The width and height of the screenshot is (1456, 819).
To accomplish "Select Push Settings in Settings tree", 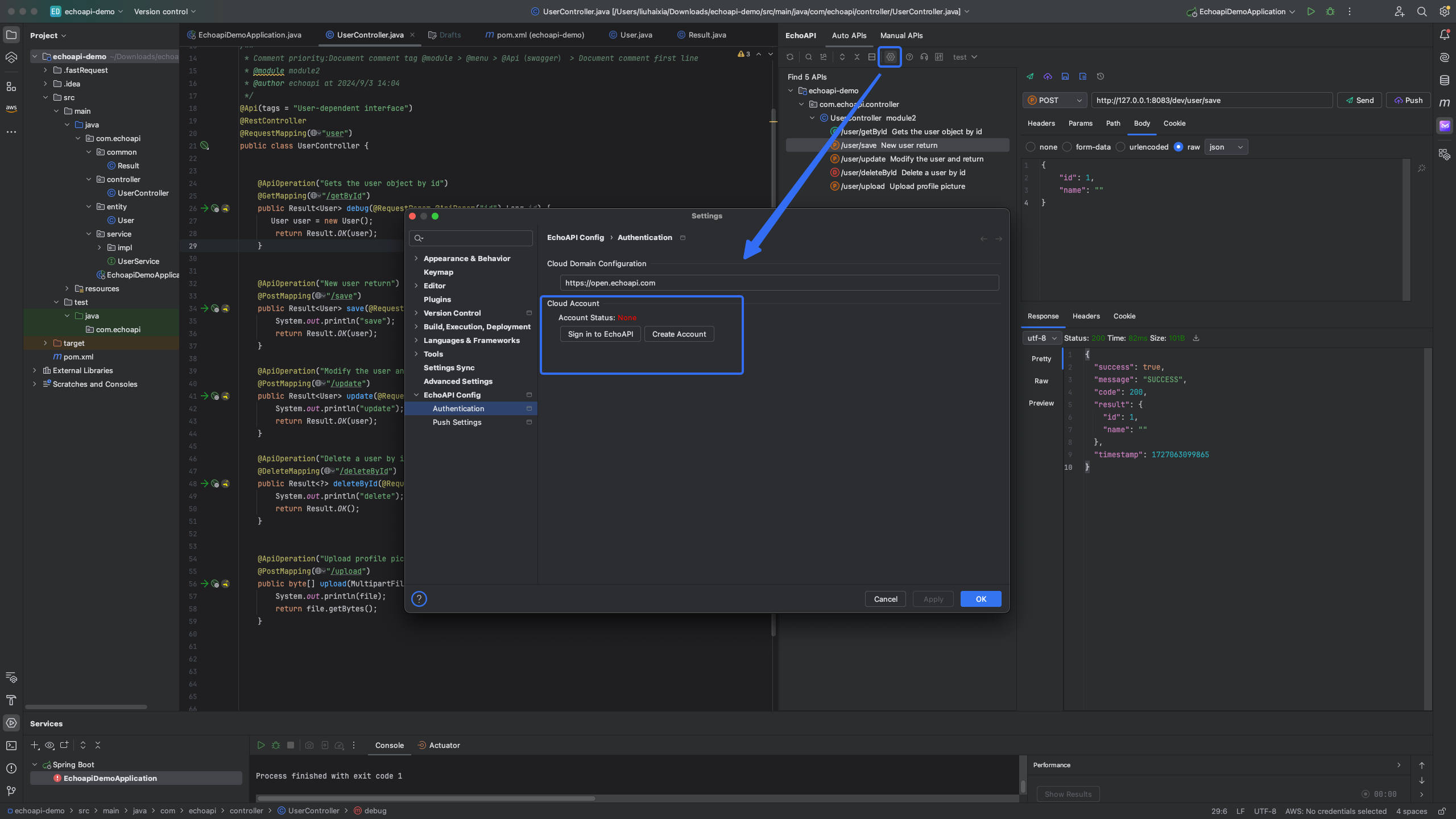I will coord(457,422).
